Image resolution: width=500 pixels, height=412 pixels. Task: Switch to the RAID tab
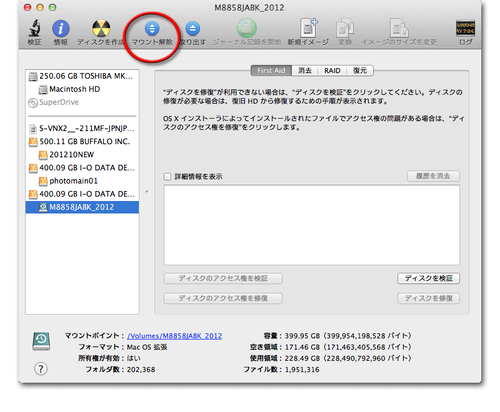[x=332, y=71]
